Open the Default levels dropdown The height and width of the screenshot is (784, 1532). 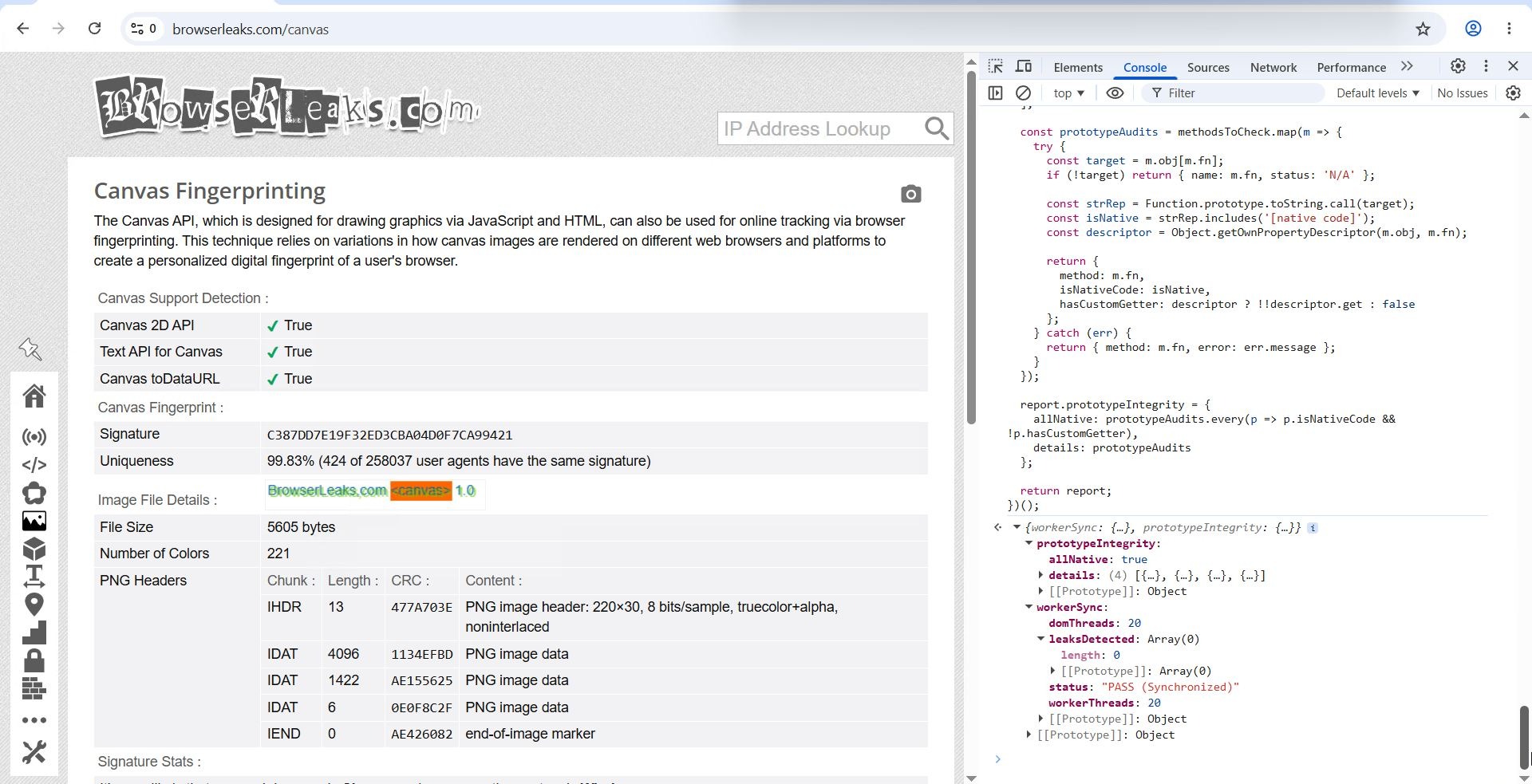click(x=1378, y=93)
